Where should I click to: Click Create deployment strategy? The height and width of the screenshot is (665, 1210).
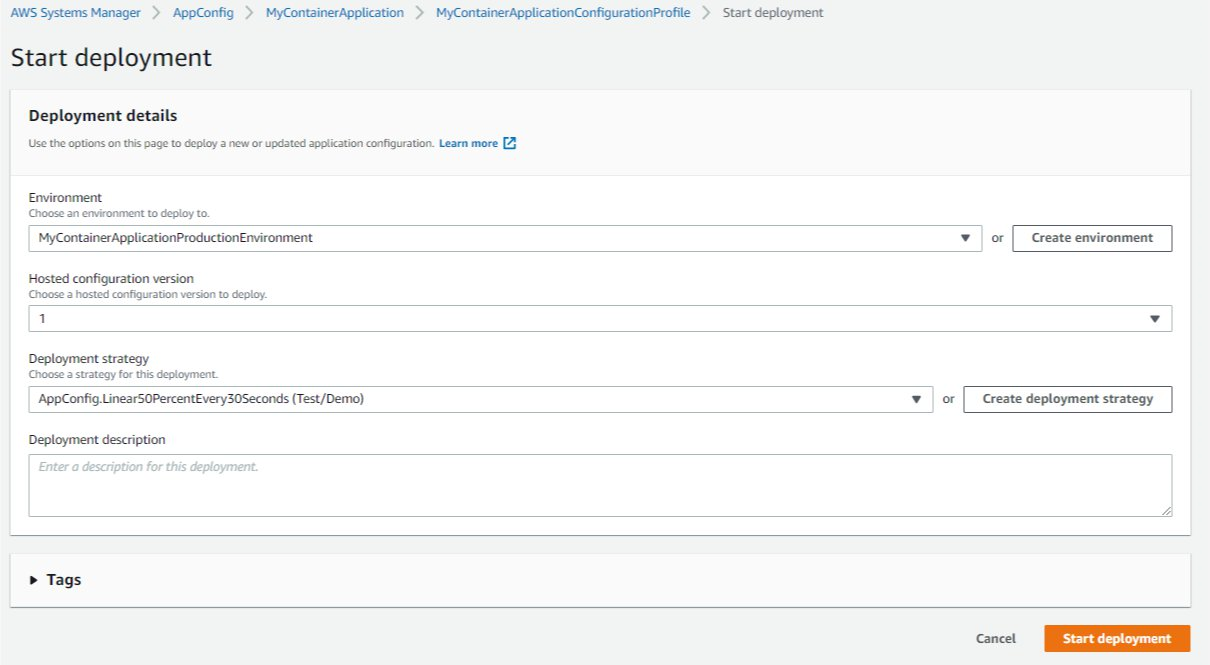pyautogui.click(x=1067, y=398)
